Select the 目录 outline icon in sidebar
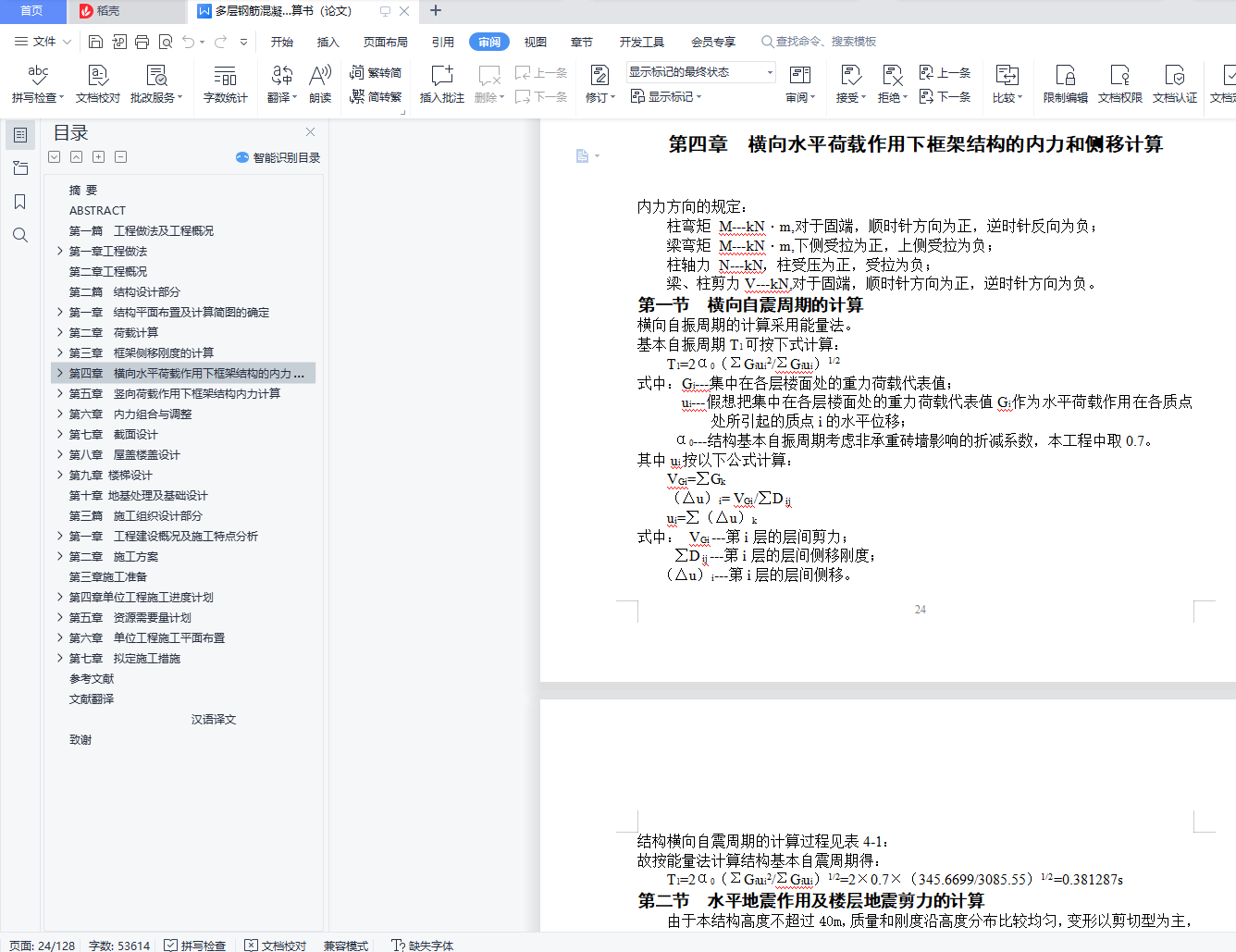The height and width of the screenshot is (952, 1236). click(x=20, y=135)
